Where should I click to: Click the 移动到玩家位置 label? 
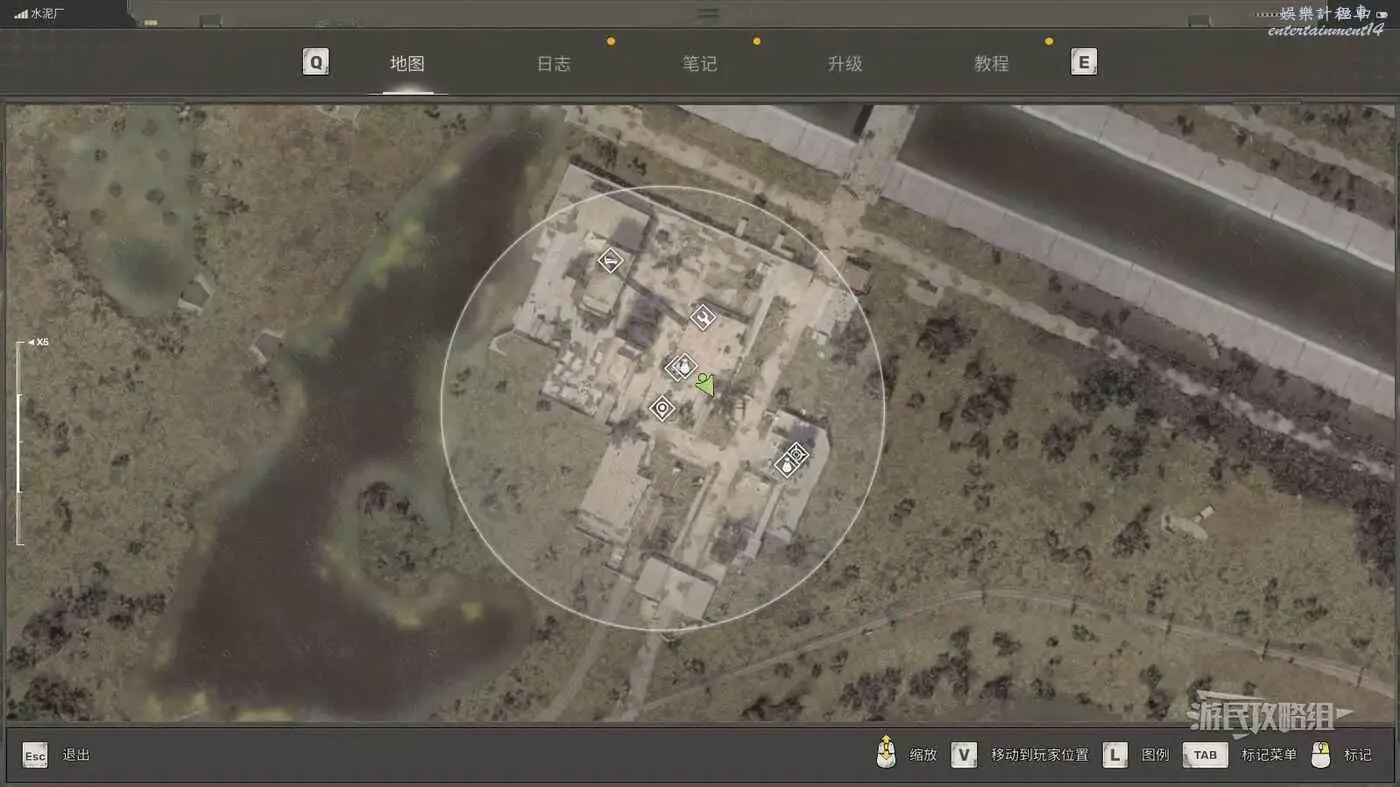[x=1039, y=755]
